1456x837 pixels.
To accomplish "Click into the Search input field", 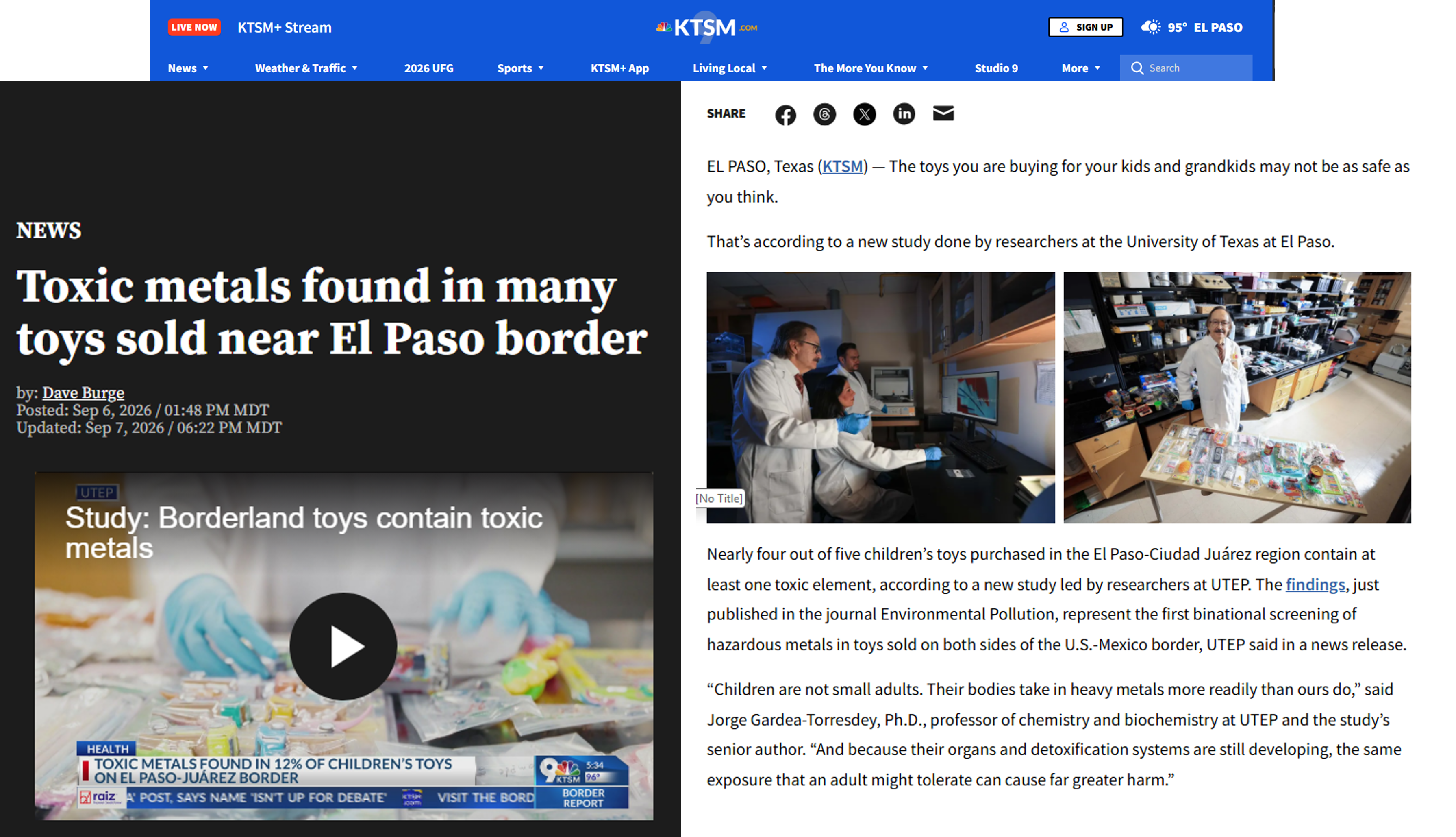I will (x=1185, y=68).
